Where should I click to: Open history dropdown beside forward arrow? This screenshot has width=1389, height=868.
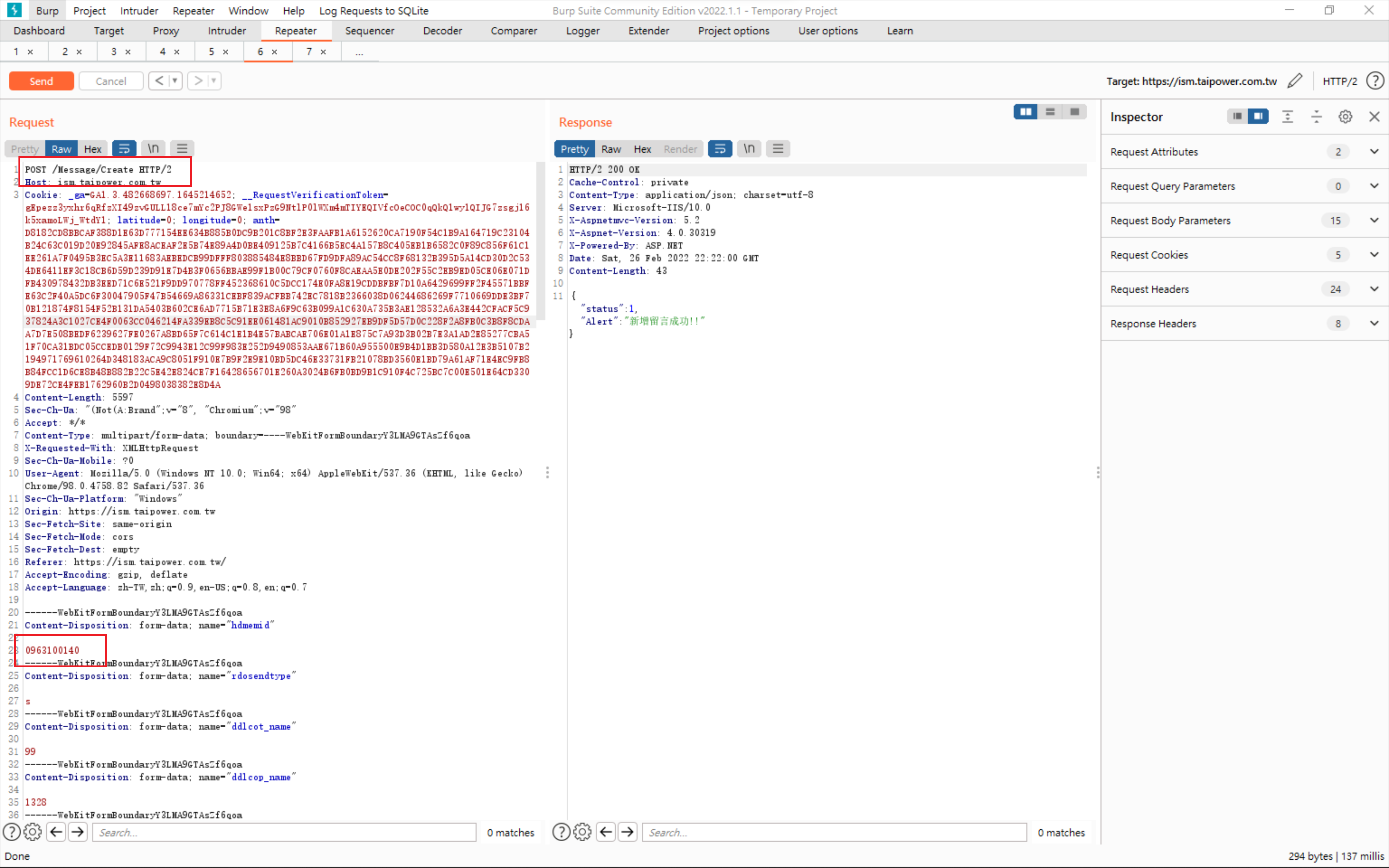pos(213,81)
